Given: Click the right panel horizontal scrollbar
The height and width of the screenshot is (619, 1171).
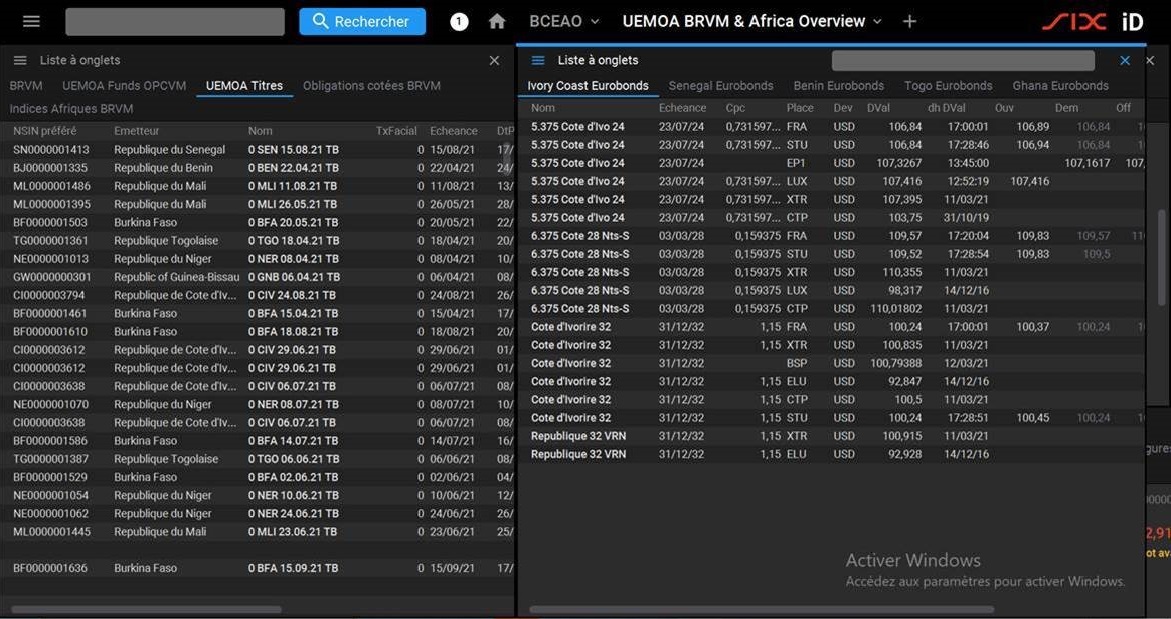Looking at the screenshot, I should (762, 609).
